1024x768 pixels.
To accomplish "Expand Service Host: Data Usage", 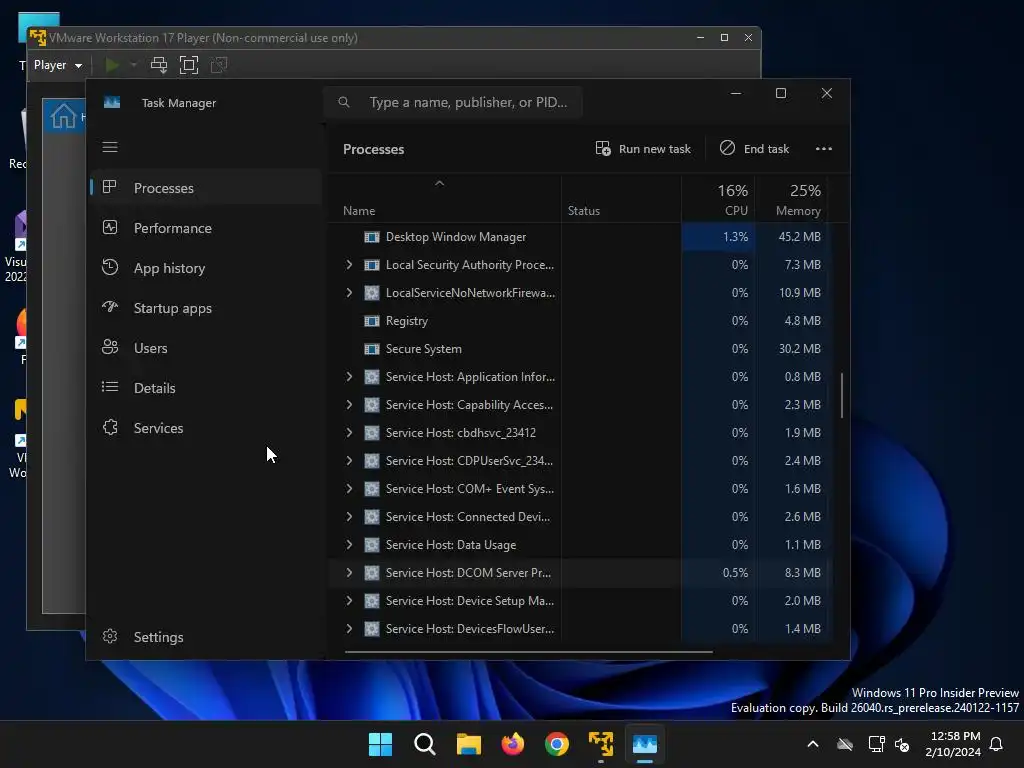I will [349, 545].
